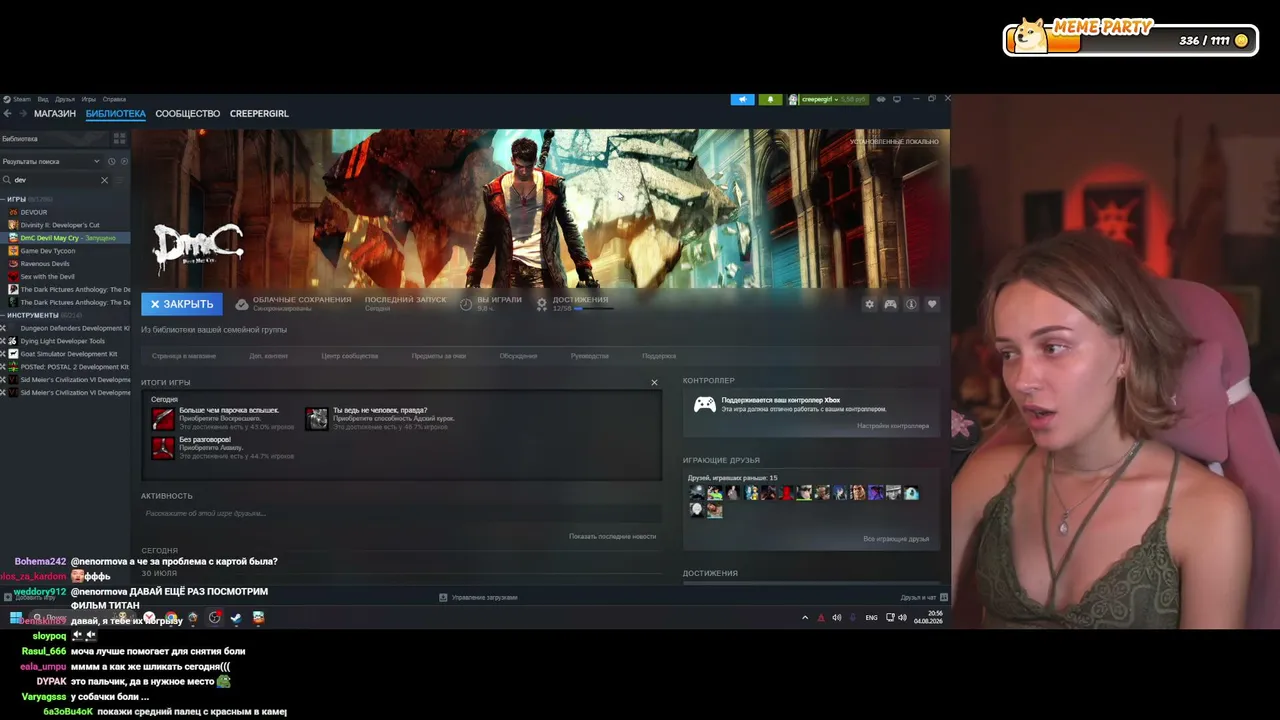Open the Steam icon in Windows taskbar
The image size is (1280, 720).
(236, 618)
